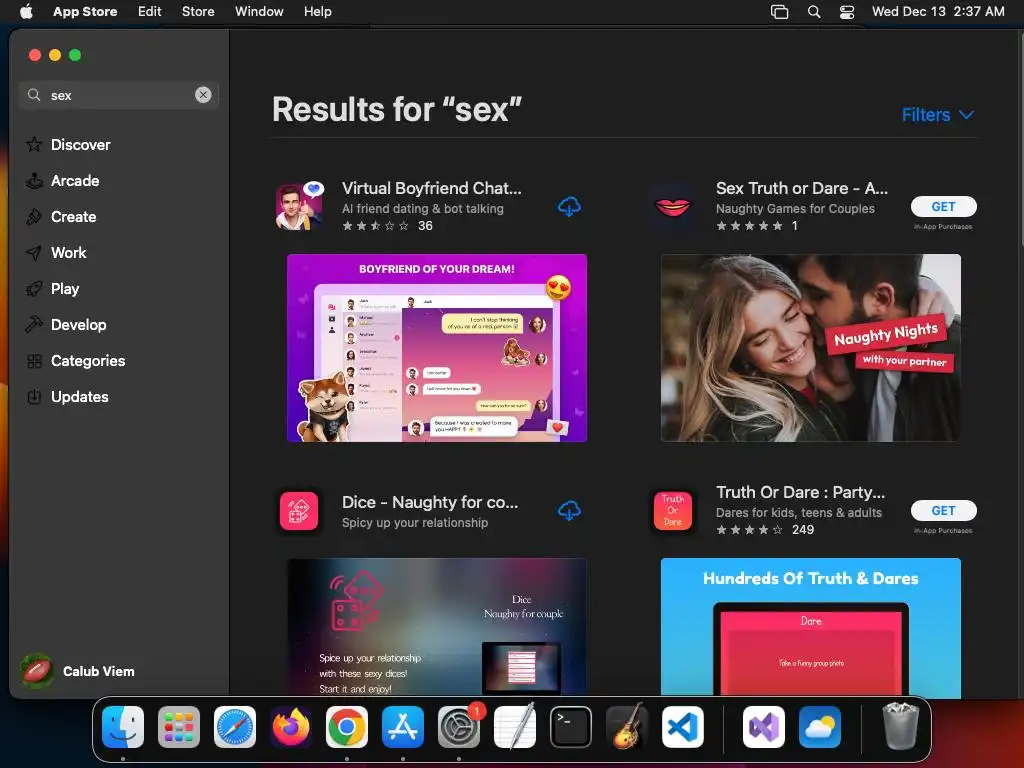Open the Categories section
1024x768 pixels.
88,360
